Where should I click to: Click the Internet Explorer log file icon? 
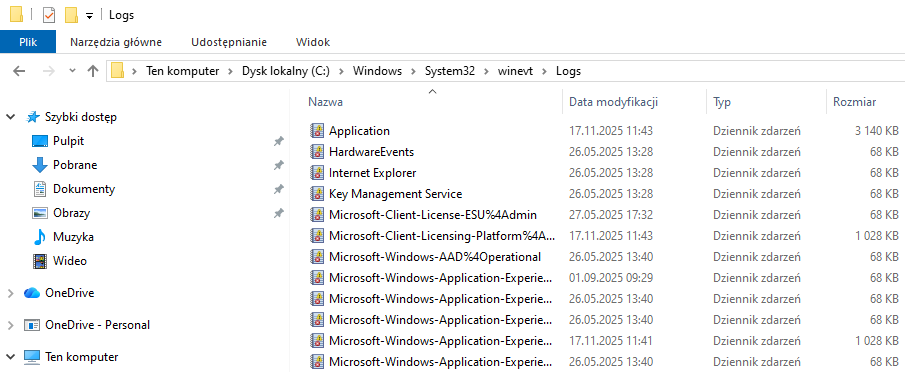(317, 173)
